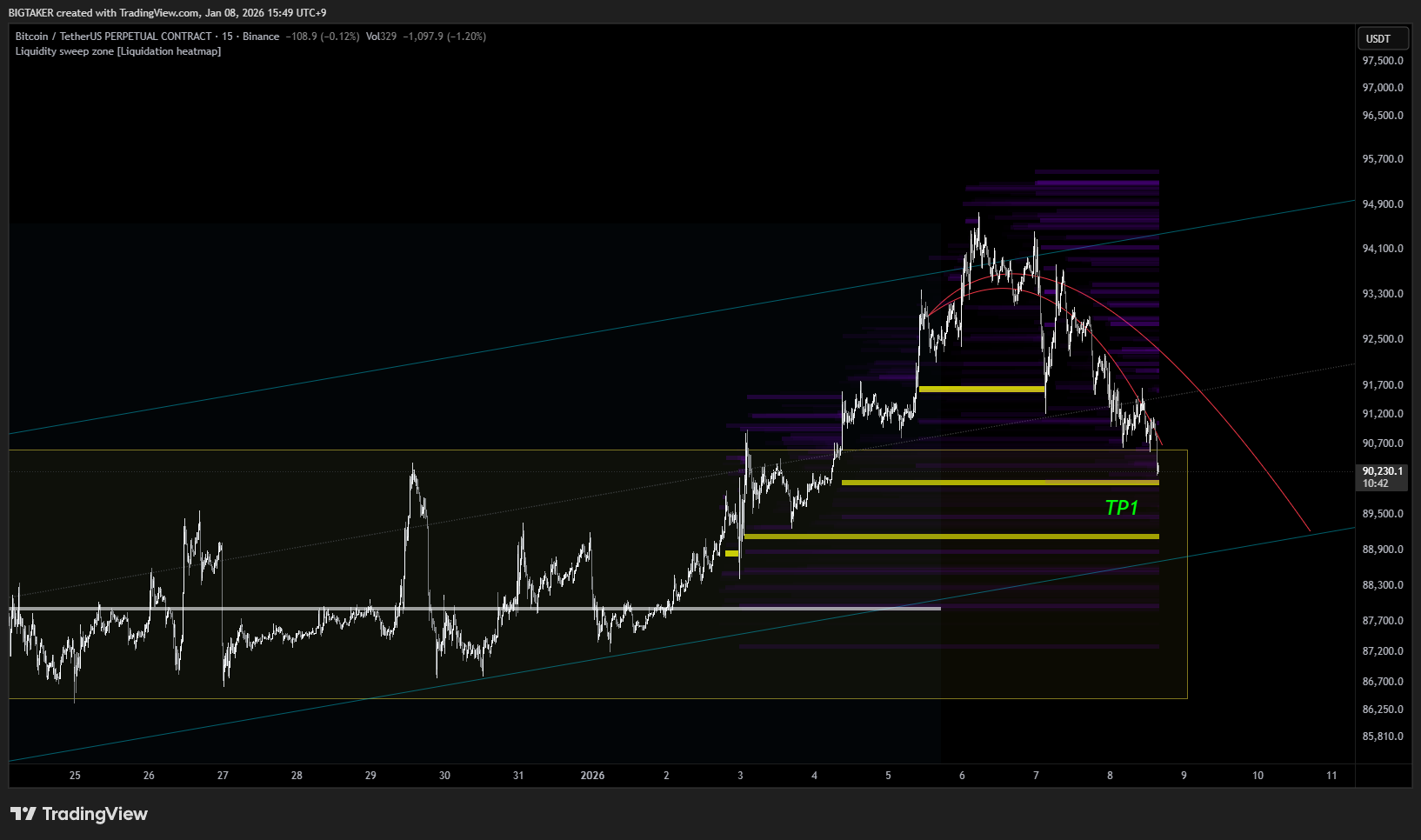The height and width of the screenshot is (840, 1421).
Task: Click the 87,200.0 price axis label
Action: click(1383, 651)
